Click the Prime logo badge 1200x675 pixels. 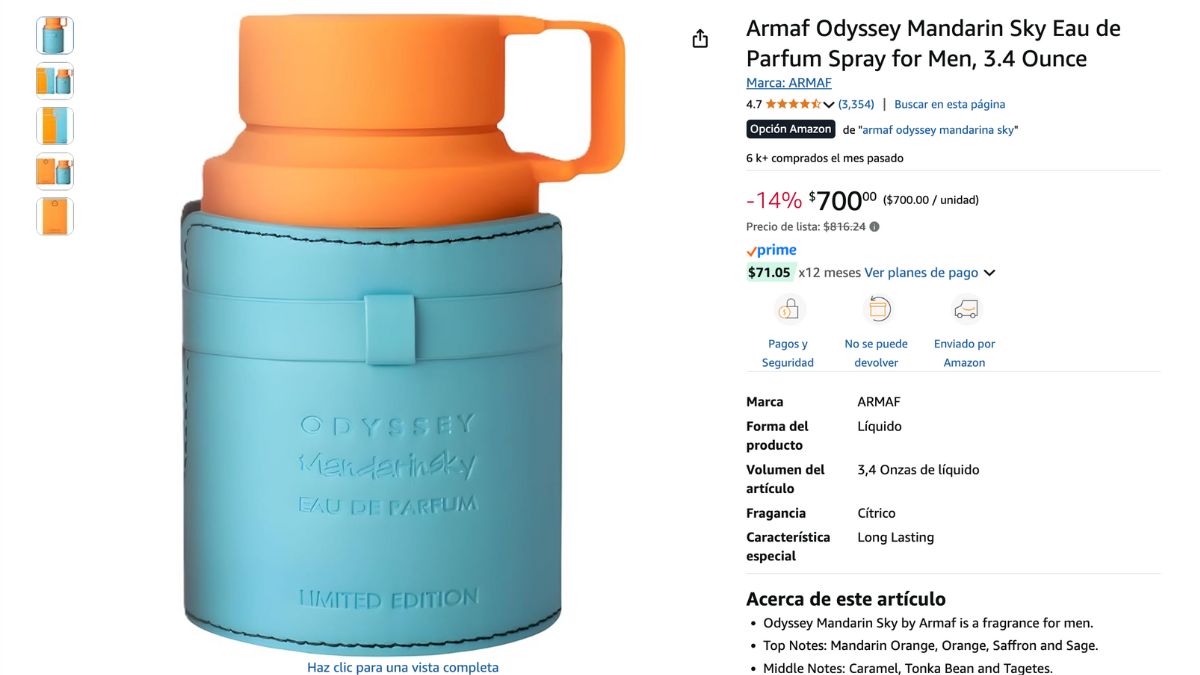pyautogui.click(x=771, y=250)
